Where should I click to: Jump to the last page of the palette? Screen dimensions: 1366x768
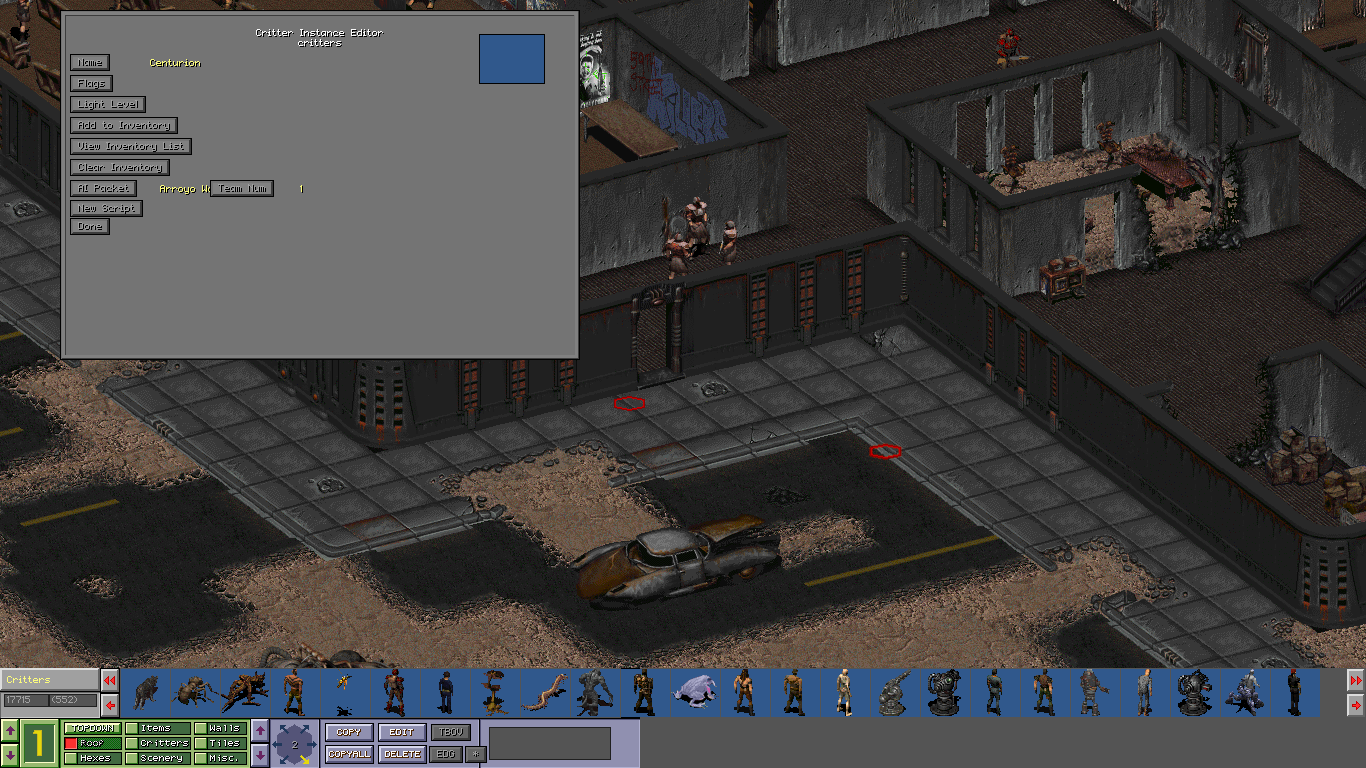pos(1356,680)
